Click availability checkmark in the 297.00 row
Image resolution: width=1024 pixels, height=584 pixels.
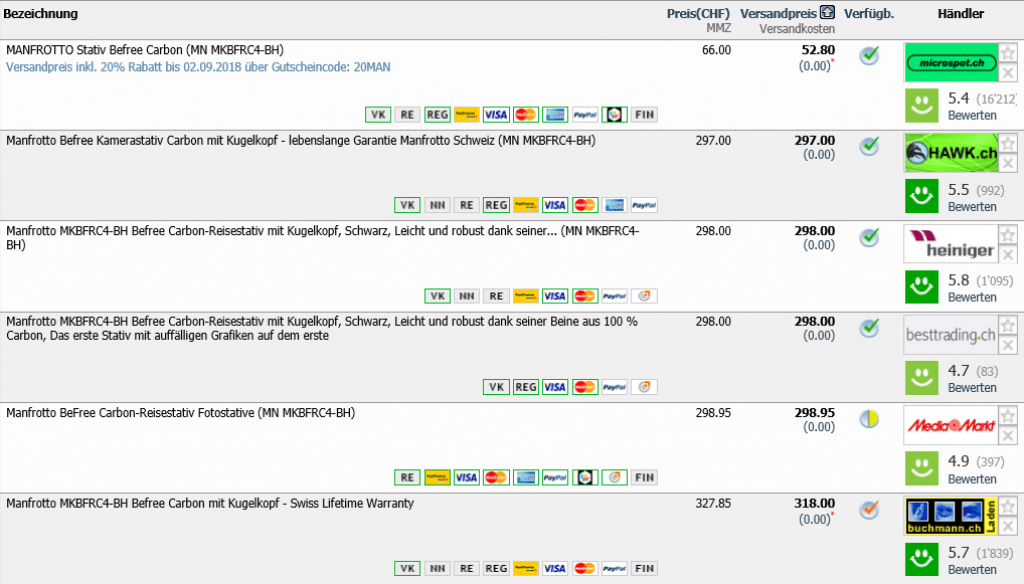(x=869, y=146)
